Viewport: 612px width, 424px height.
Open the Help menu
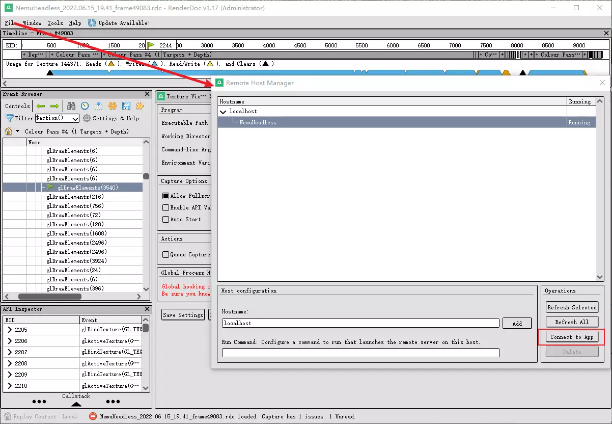(75, 23)
